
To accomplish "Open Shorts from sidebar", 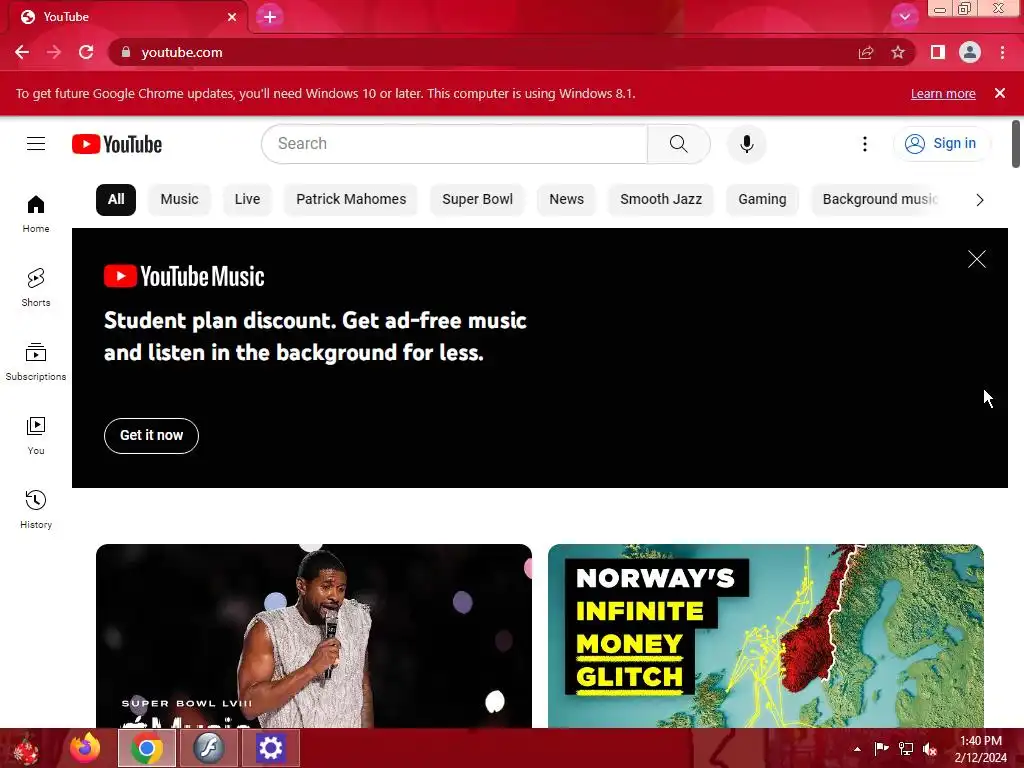I will point(36,287).
